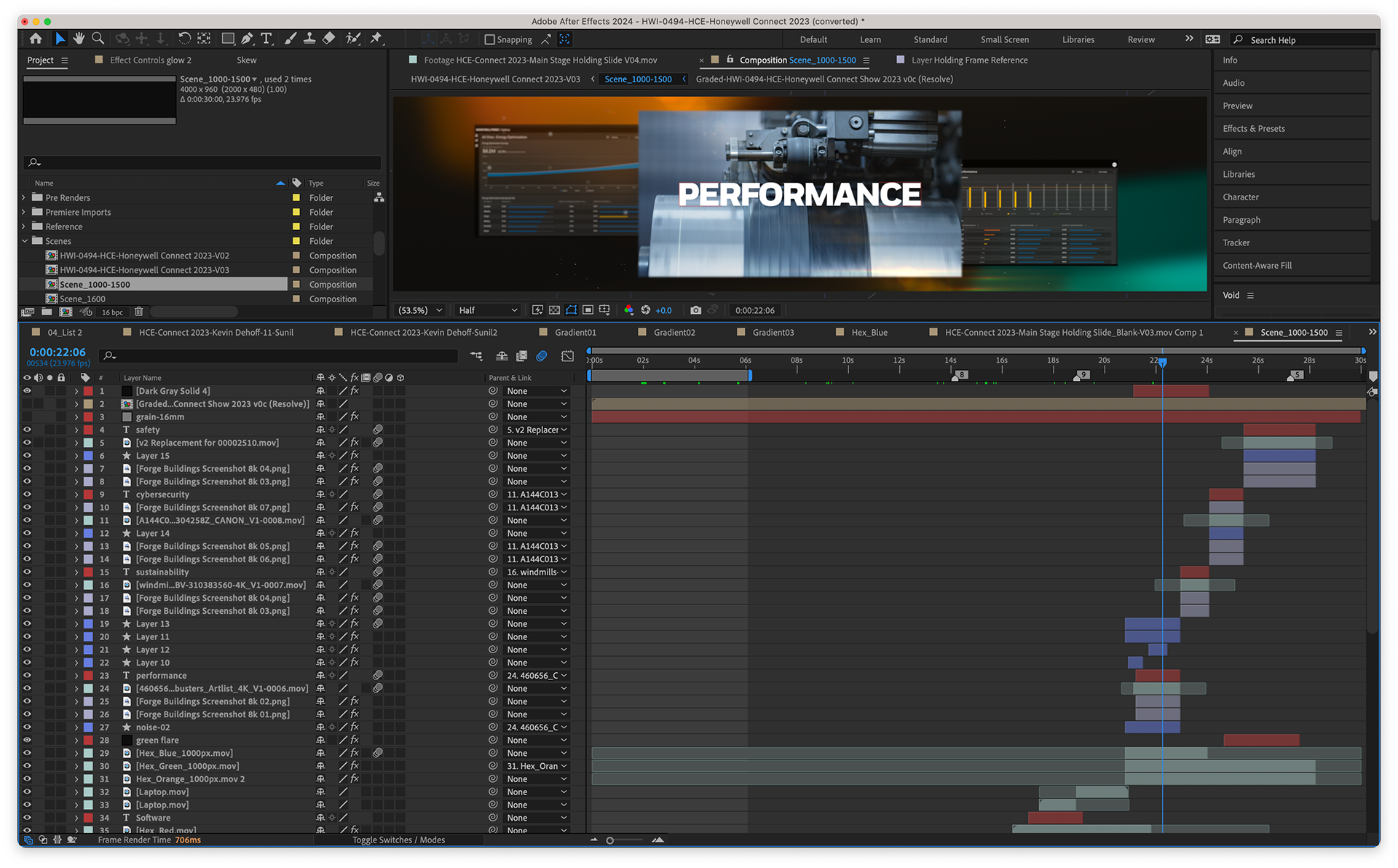Open the Region of Interest button
This screenshot has height=868, width=1398.
click(588, 310)
